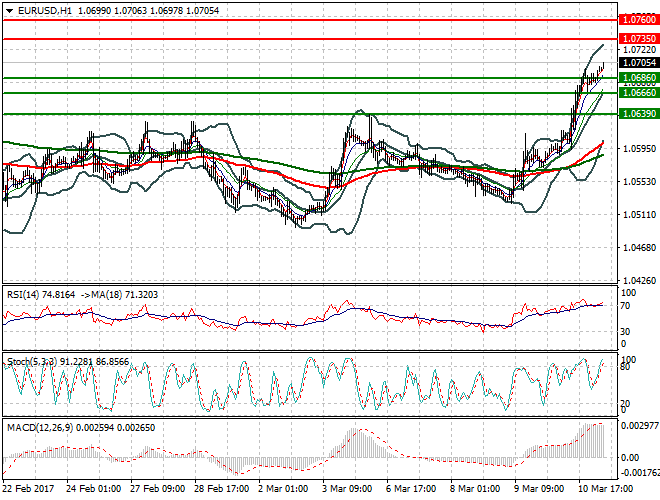Image resolution: width=660 pixels, height=500 pixels.
Task: Select the 1.06660 green level label
Action: pos(639,93)
